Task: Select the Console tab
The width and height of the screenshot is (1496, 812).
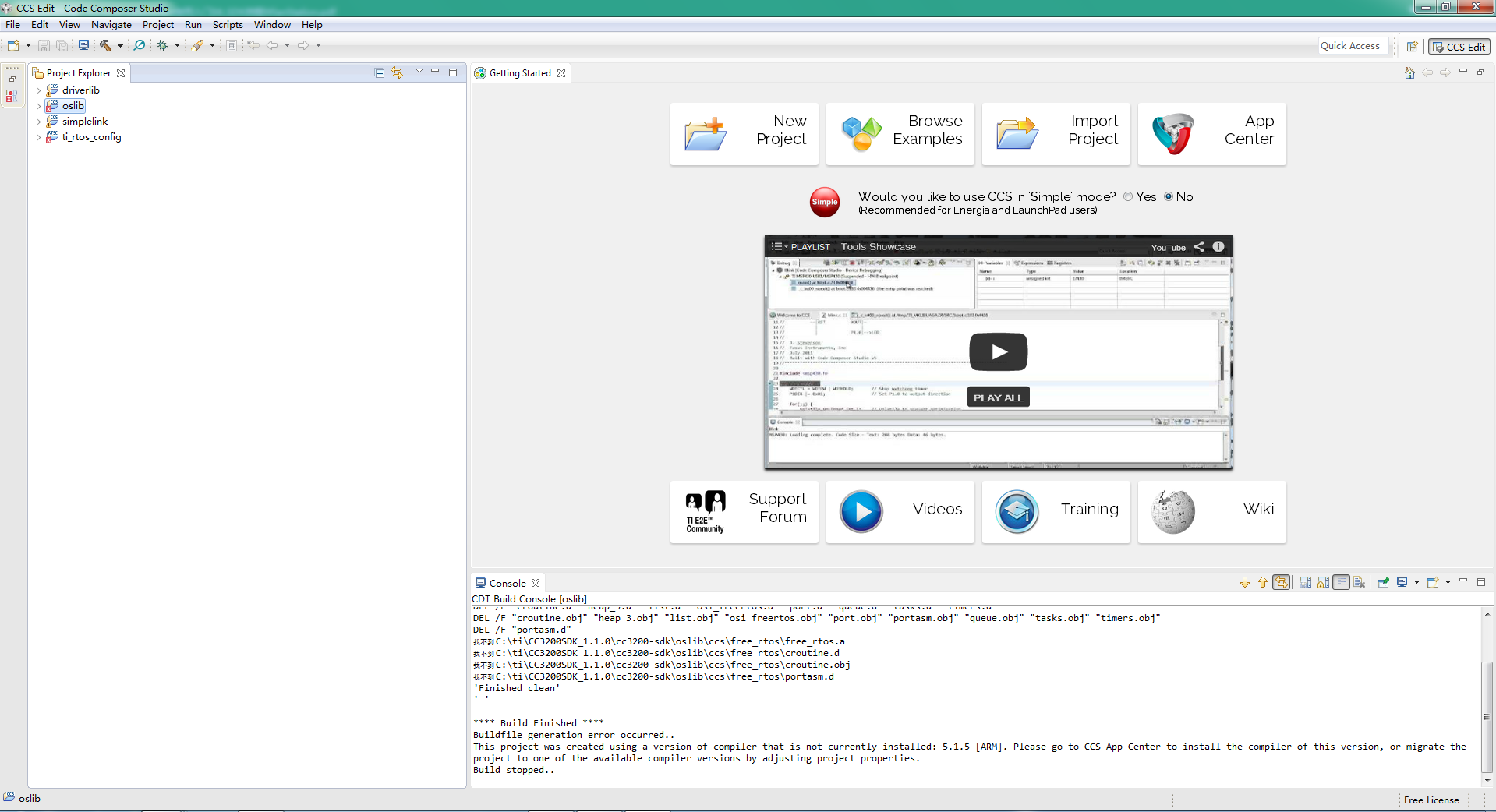Action: click(x=508, y=583)
